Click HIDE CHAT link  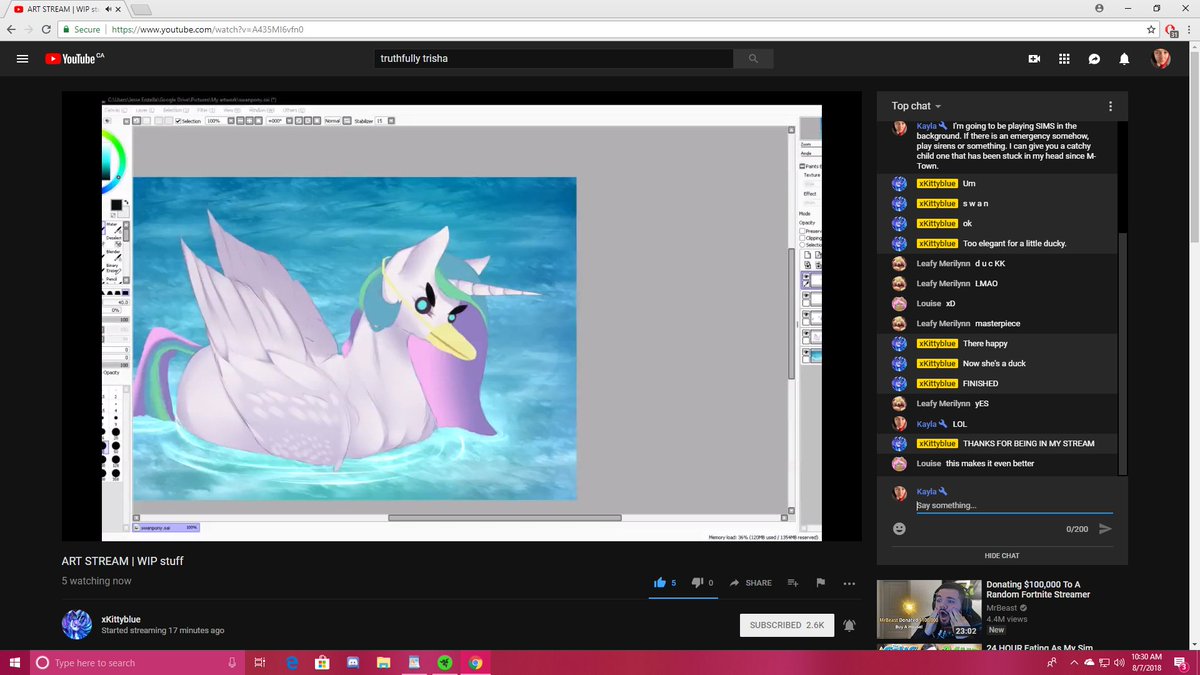[1002, 555]
